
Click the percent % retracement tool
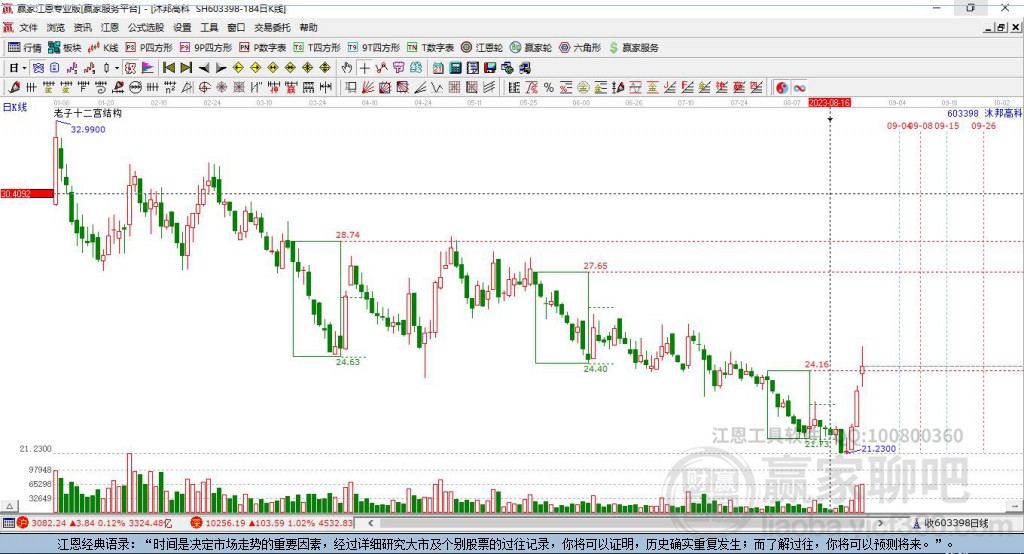549,88
